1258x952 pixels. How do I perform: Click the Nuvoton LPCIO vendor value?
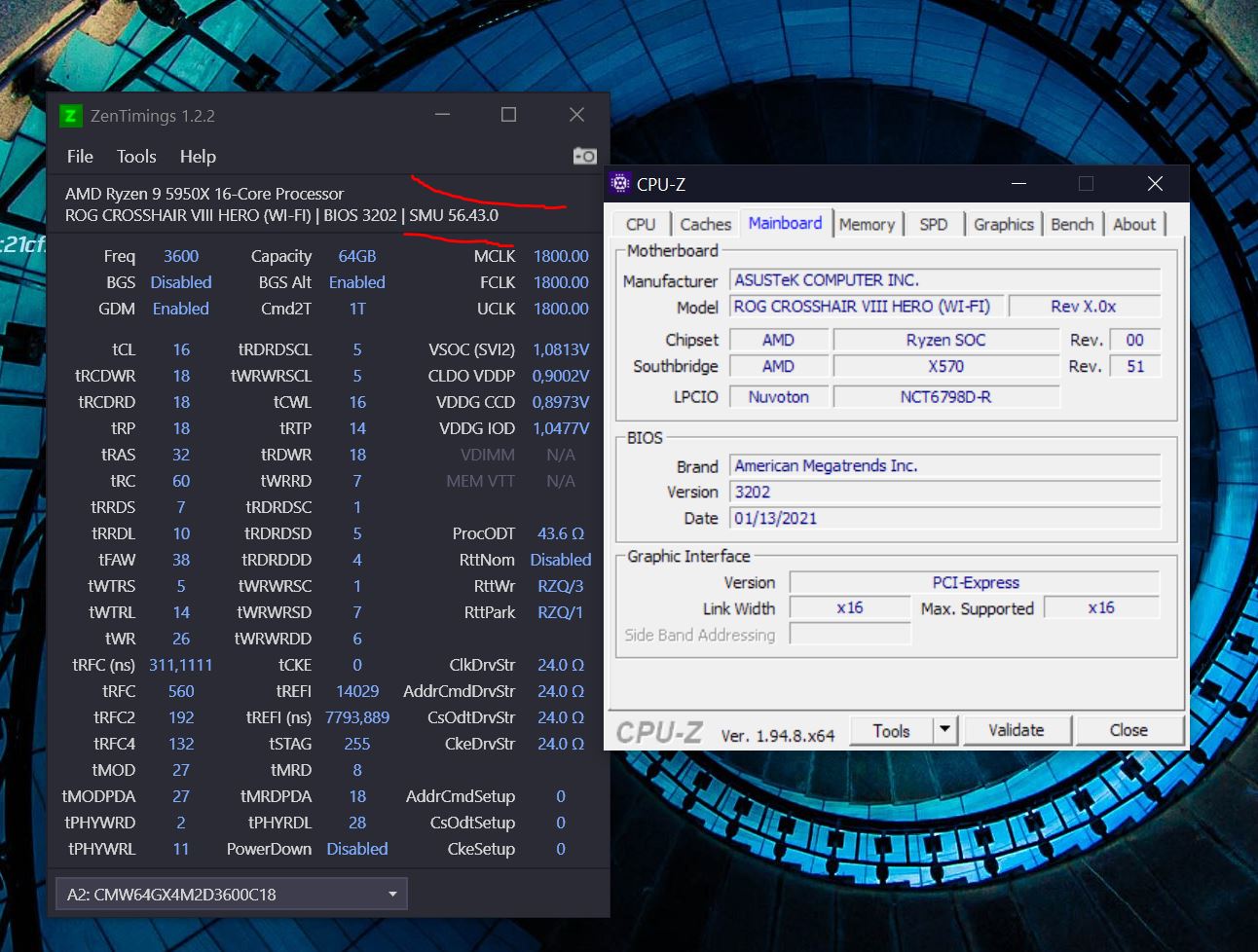coord(779,397)
